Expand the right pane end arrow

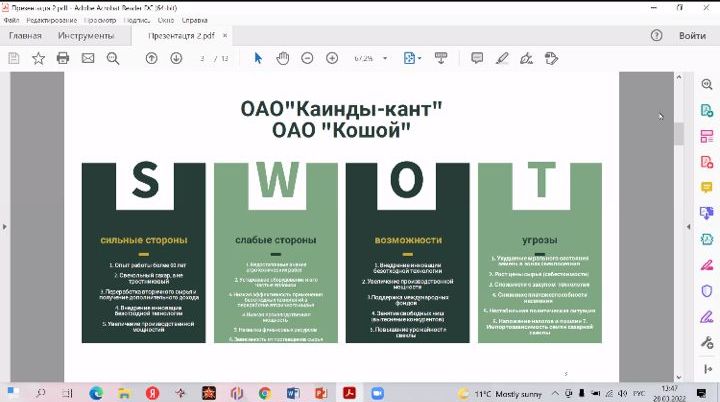tap(708, 369)
